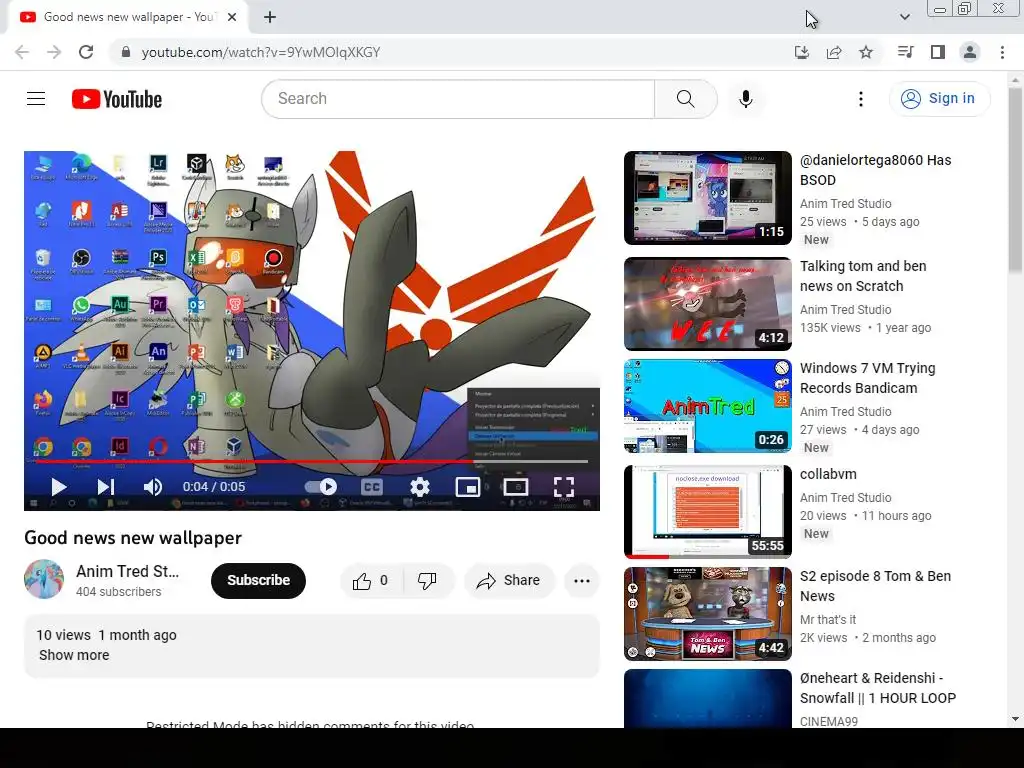1024x768 pixels.
Task: Enable miniplayer mode
Action: (x=468, y=487)
